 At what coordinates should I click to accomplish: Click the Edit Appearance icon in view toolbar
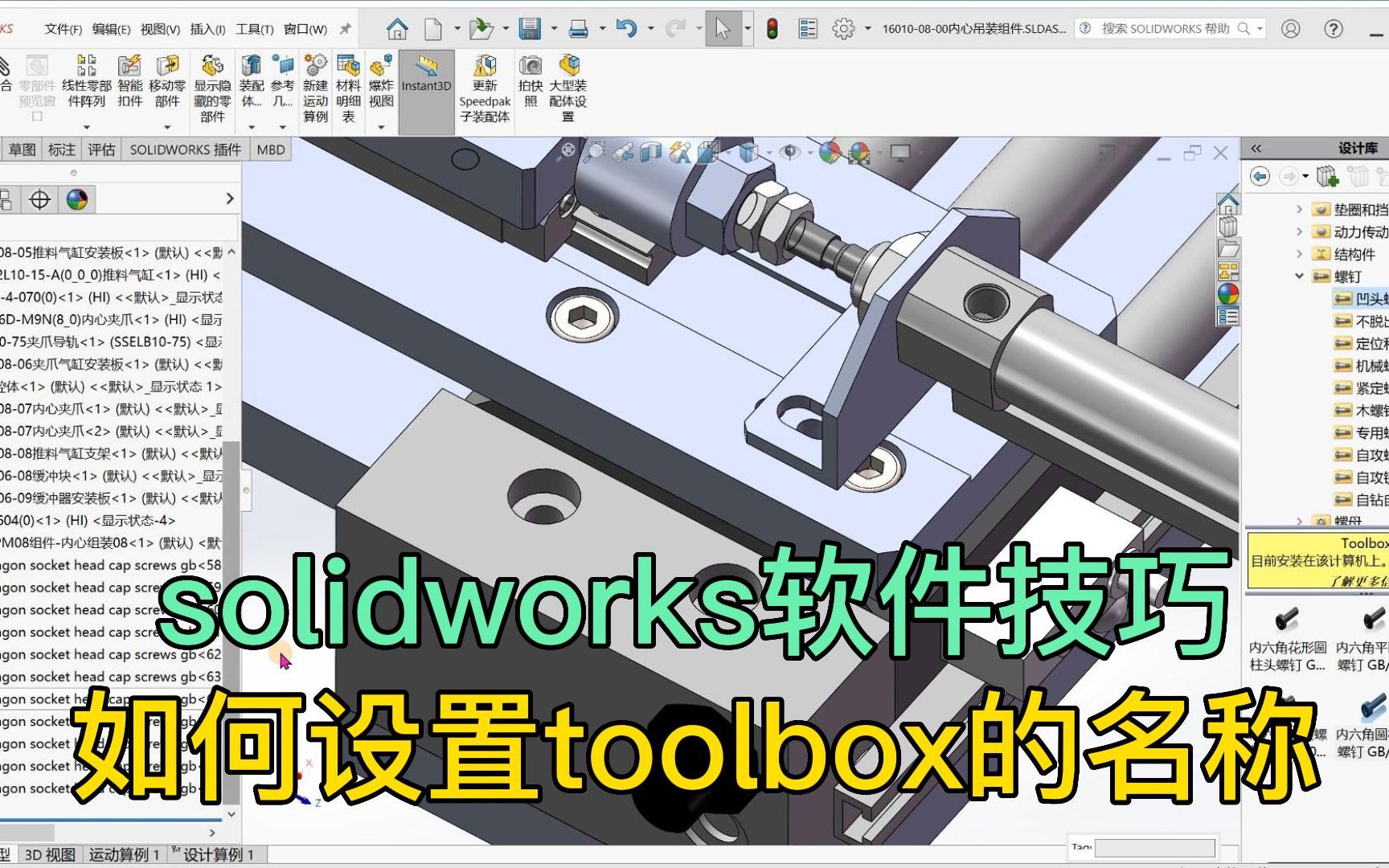coord(830,151)
